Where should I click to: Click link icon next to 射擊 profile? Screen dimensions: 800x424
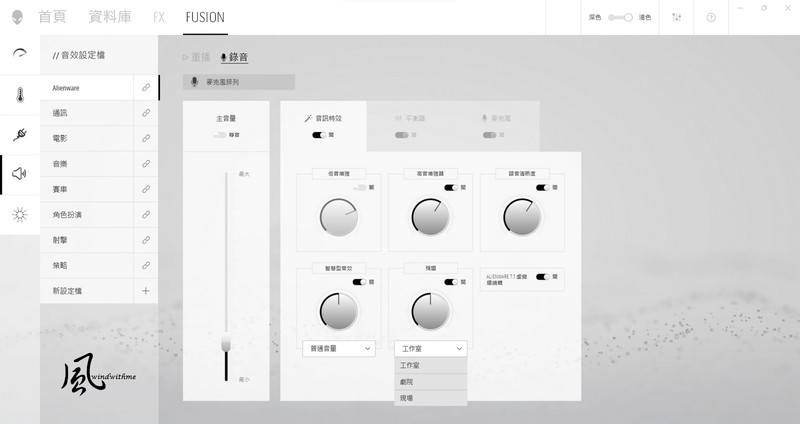click(x=146, y=240)
